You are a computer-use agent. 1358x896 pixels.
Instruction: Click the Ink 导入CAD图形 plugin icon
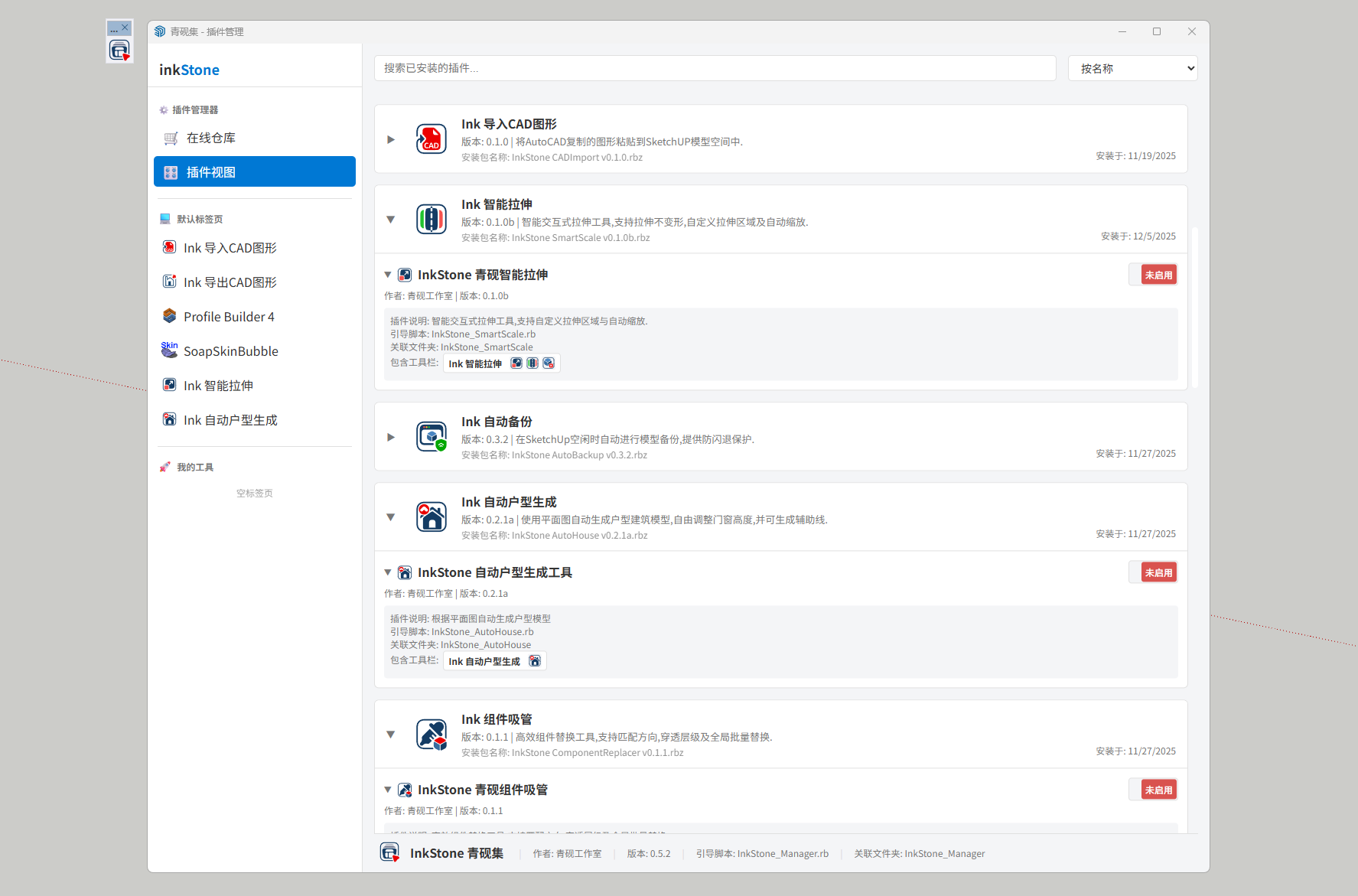click(431, 140)
